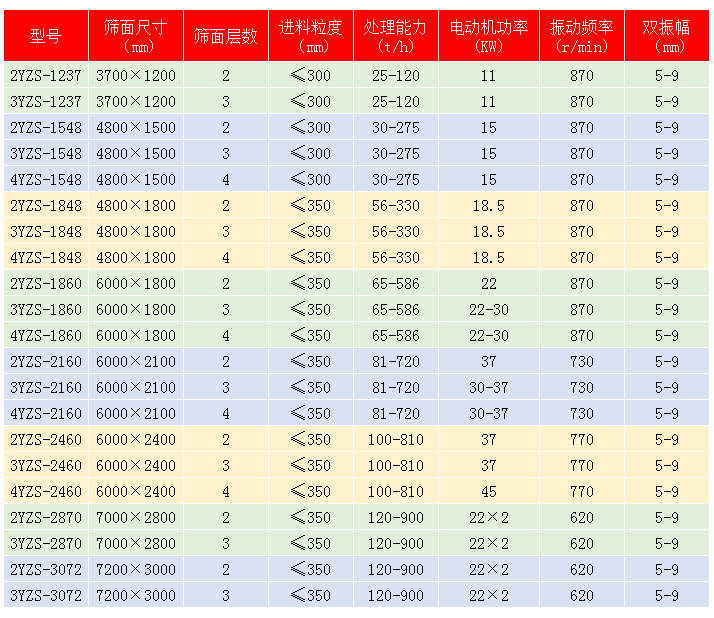The width and height of the screenshot is (714, 618).
Task: Click power 30-37 in the 3YZS-2160 row
Action: 489,387
